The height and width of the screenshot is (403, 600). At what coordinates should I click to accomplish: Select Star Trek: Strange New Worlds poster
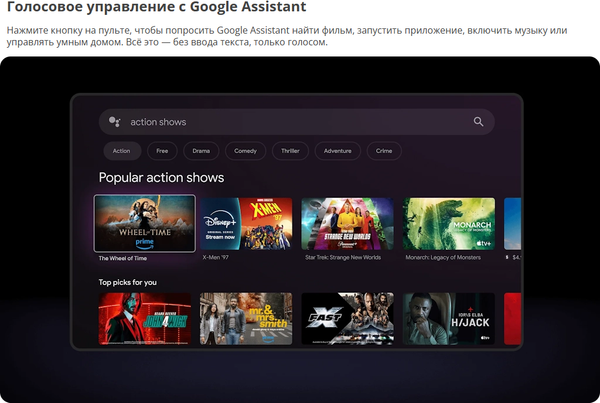(x=347, y=223)
